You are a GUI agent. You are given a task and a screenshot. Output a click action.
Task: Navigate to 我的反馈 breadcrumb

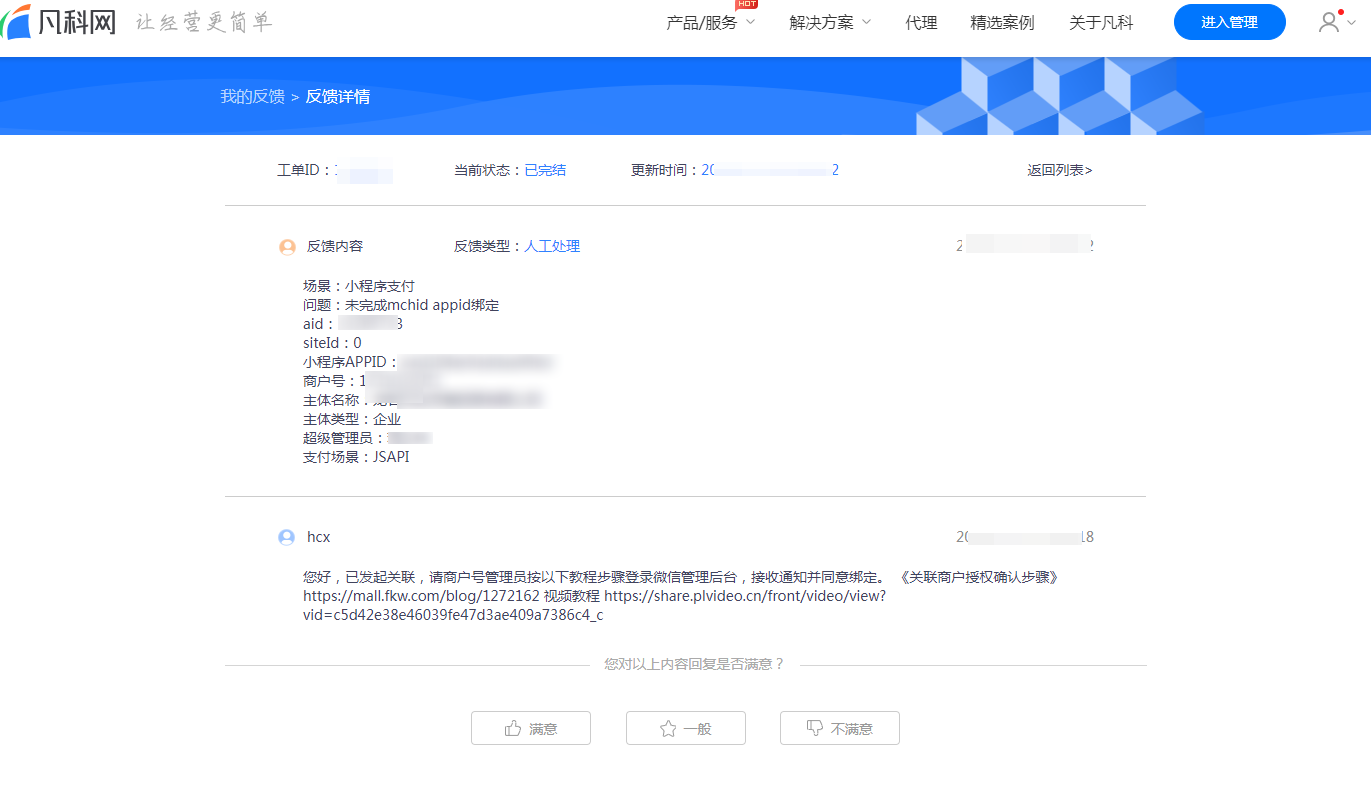252,97
